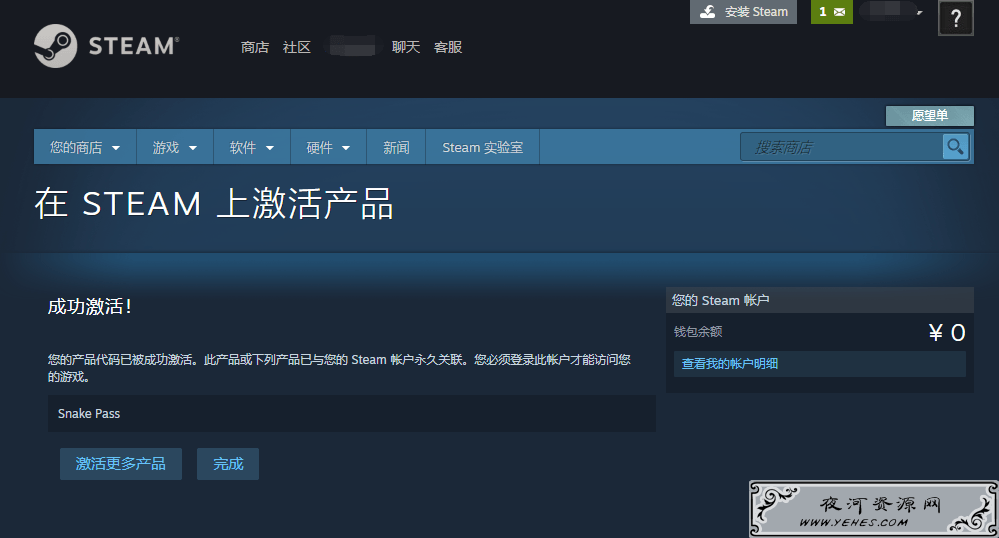Expand the 您的商店 dropdown
The image size is (999, 538).
pos(85,147)
